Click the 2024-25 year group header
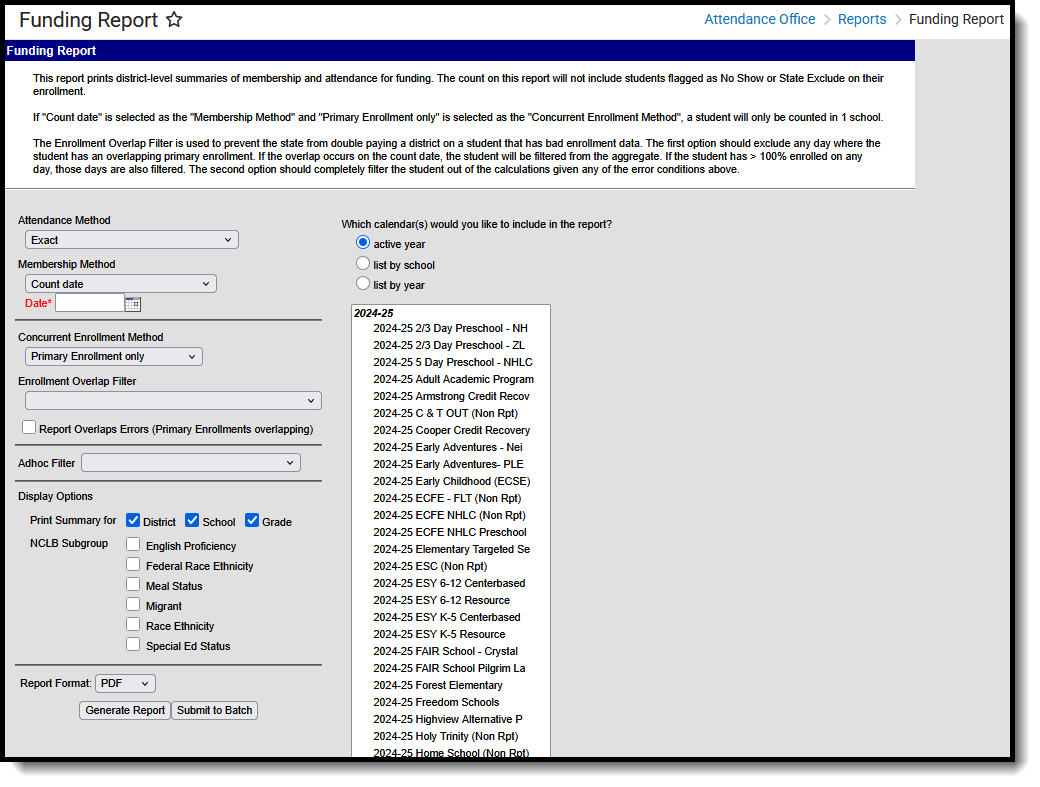 point(373,313)
